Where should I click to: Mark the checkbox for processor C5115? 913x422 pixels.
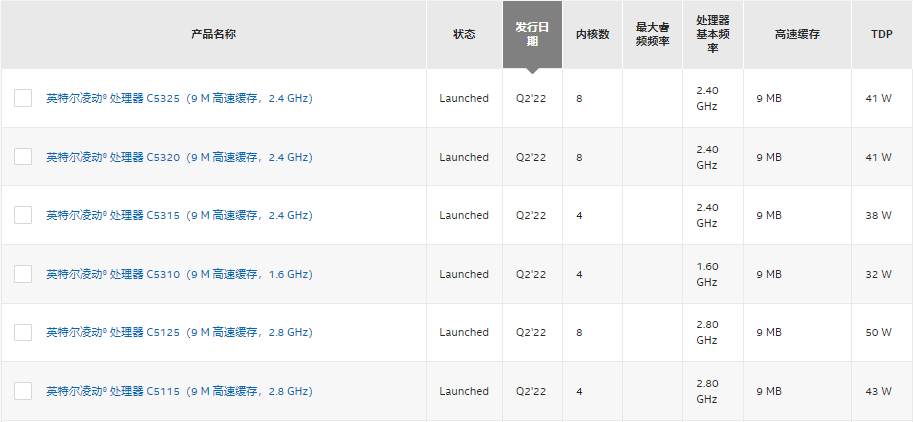(23, 391)
